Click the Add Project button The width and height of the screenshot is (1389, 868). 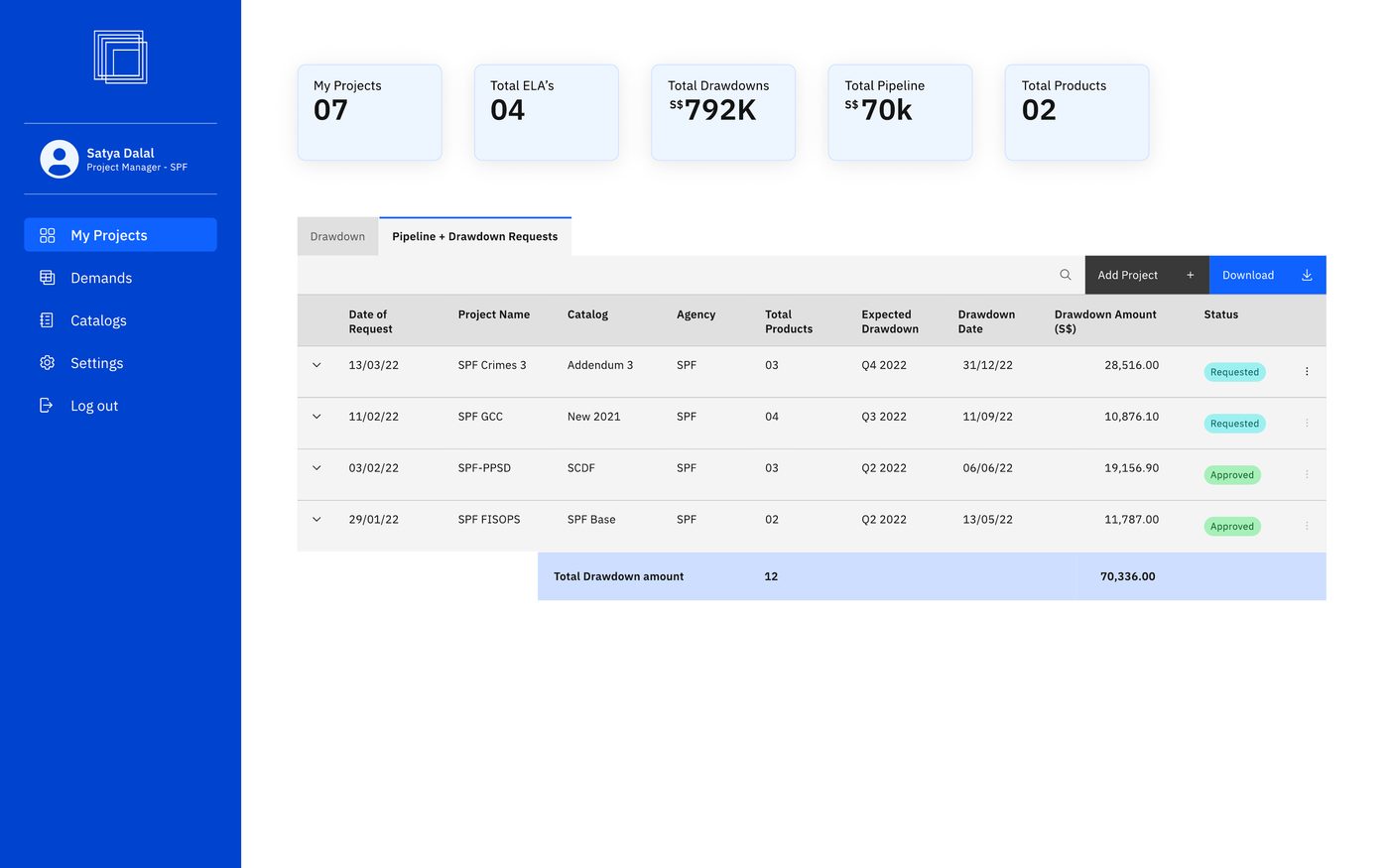click(x=1147, y=275)
